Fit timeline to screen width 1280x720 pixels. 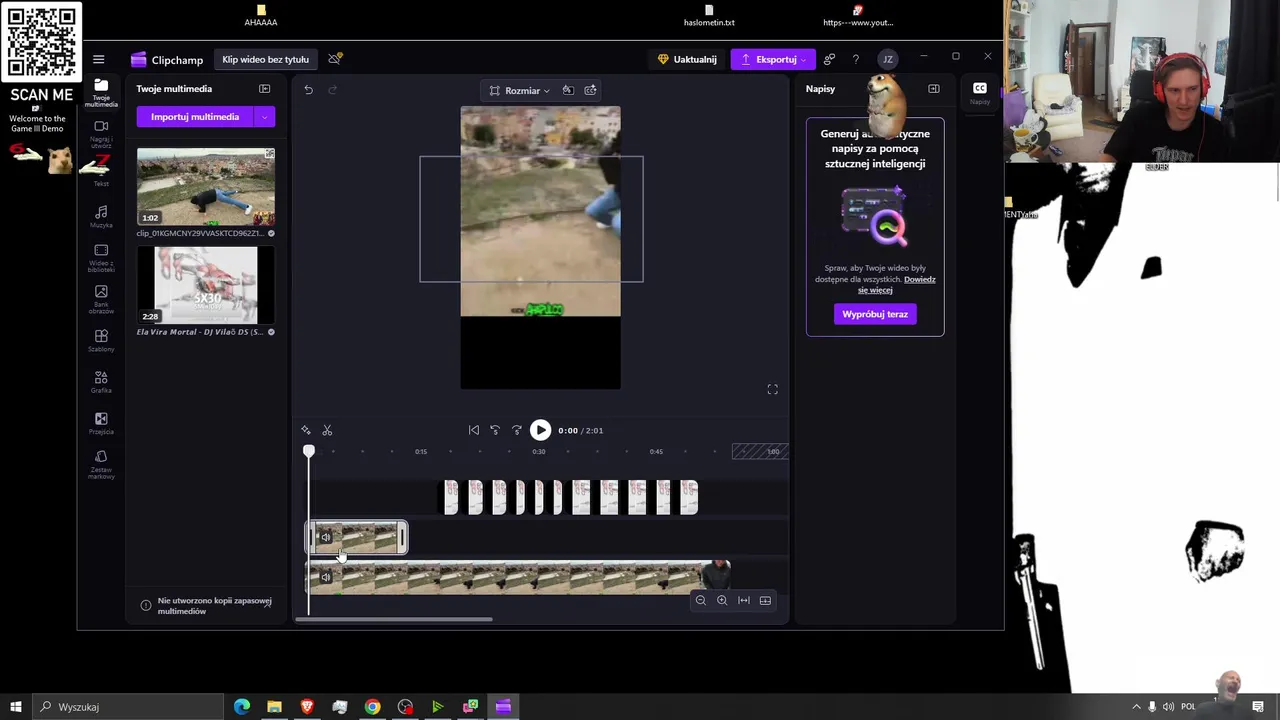tap(744, 600)
